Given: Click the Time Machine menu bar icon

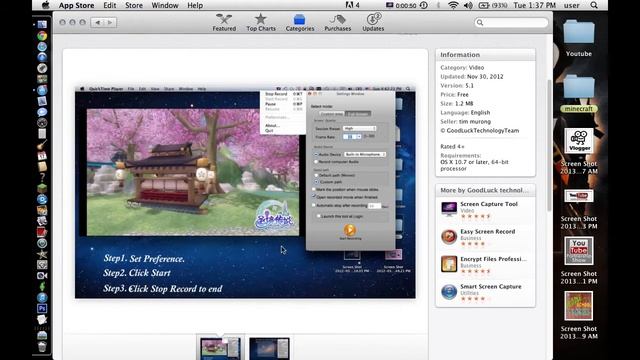Looking at the screenshot, I should pos(424,5).
